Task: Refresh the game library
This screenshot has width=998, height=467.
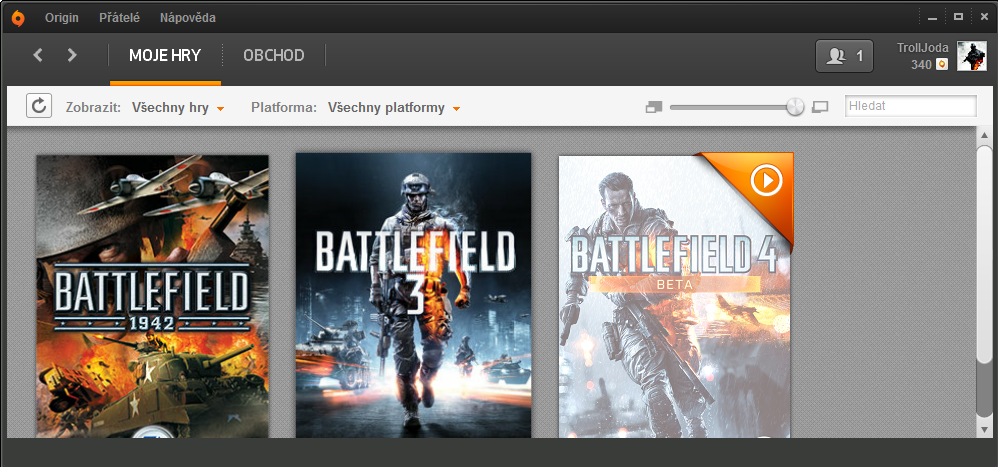Action: [39, 106]
